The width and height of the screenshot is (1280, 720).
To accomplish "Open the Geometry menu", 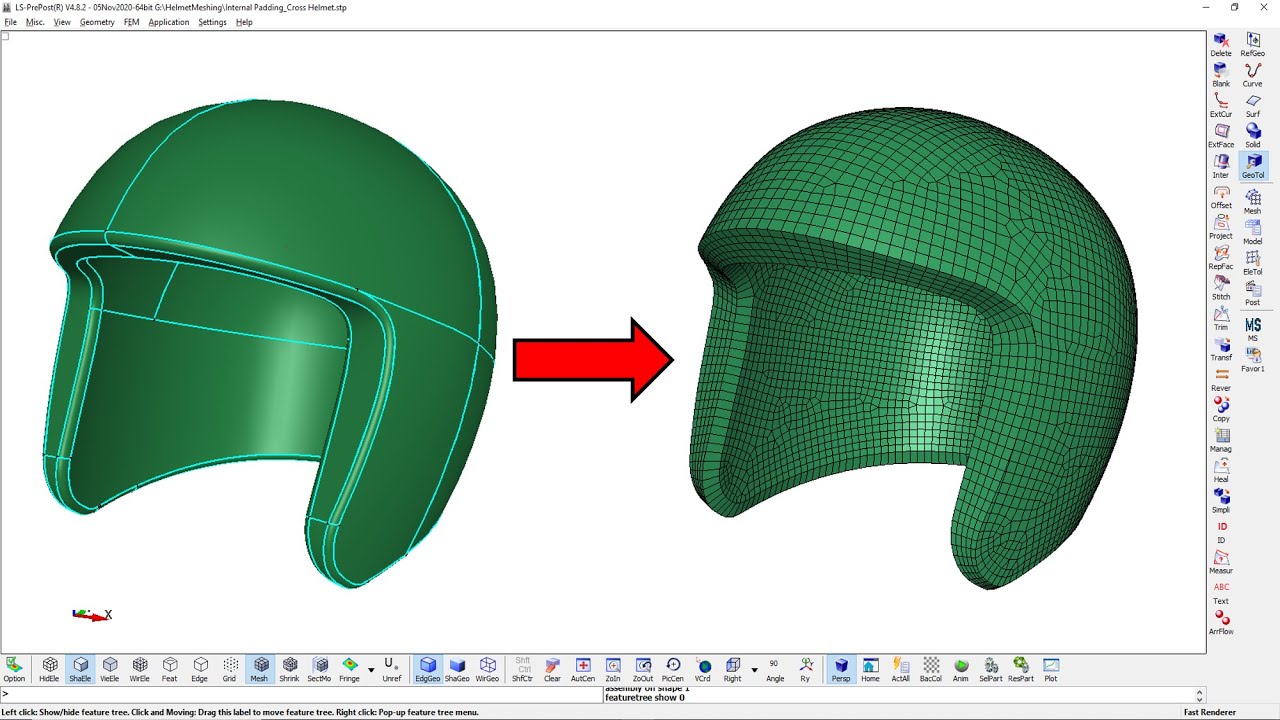I will 97,22.
